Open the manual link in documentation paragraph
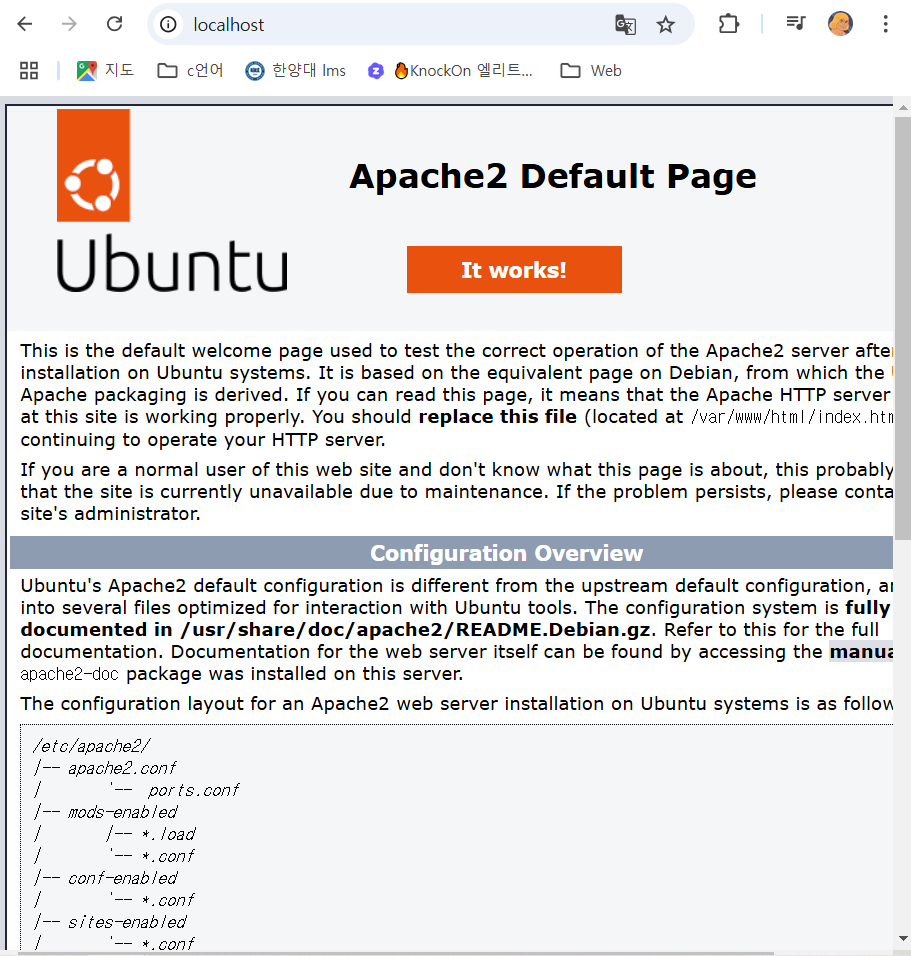Image resolution: width=911 pixels, height=956 pixels. coord(861,652)
